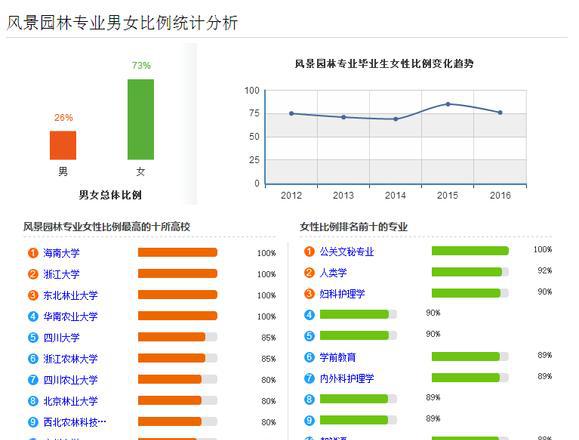Click the 2012 data point on trend line

click(291, 113)
